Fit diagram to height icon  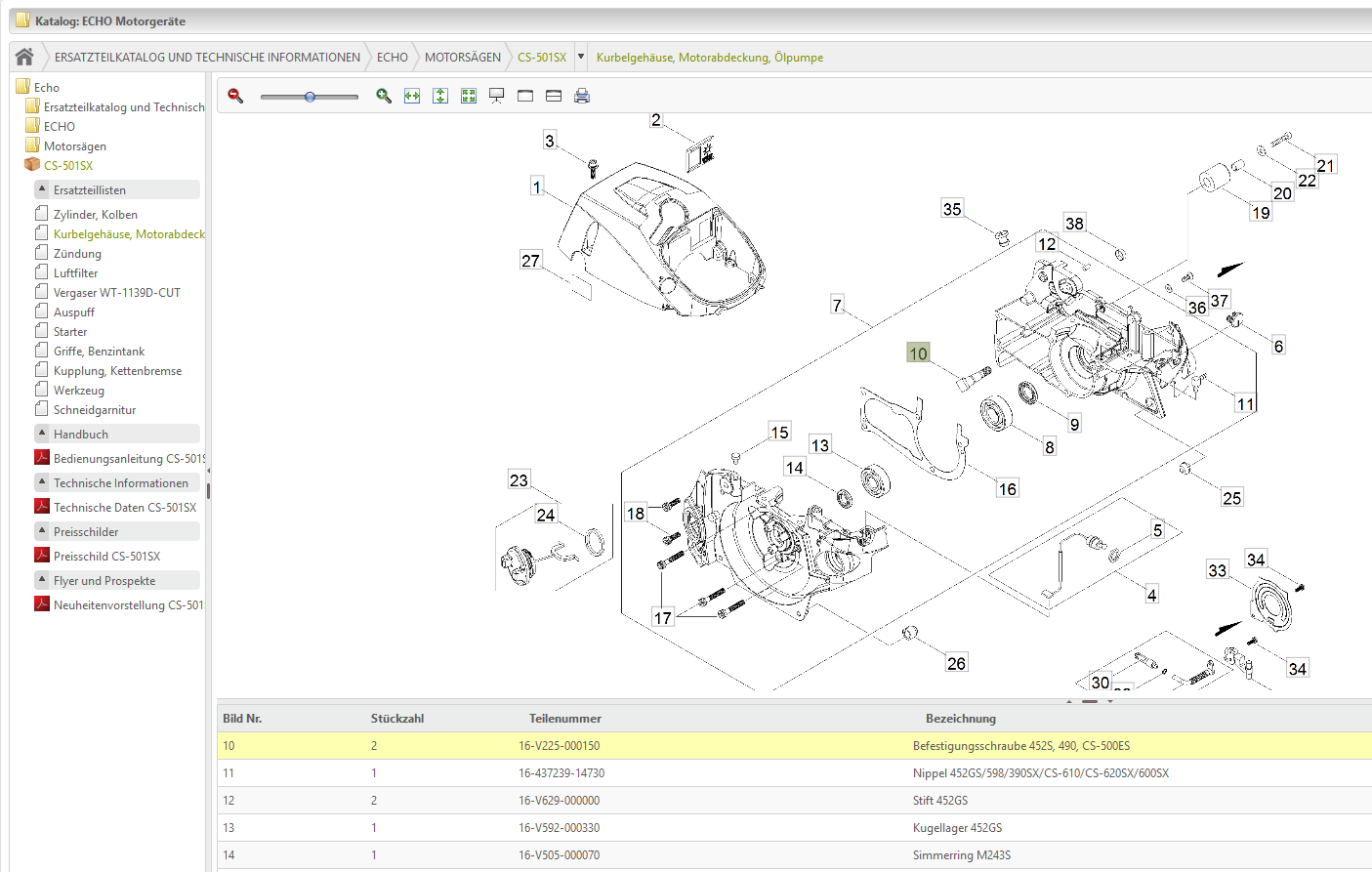point(440,96)
